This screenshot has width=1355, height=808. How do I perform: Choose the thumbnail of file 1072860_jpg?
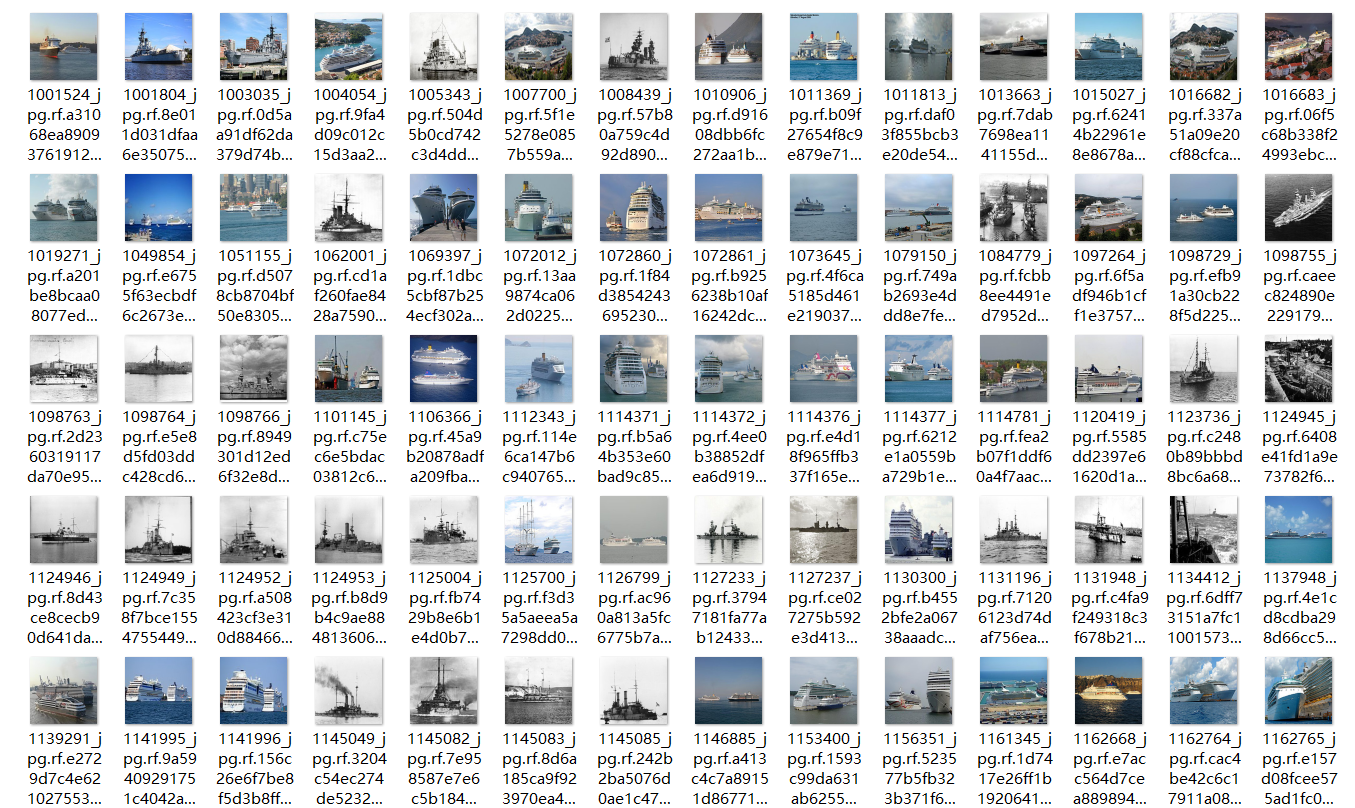[x=634, y=207]
